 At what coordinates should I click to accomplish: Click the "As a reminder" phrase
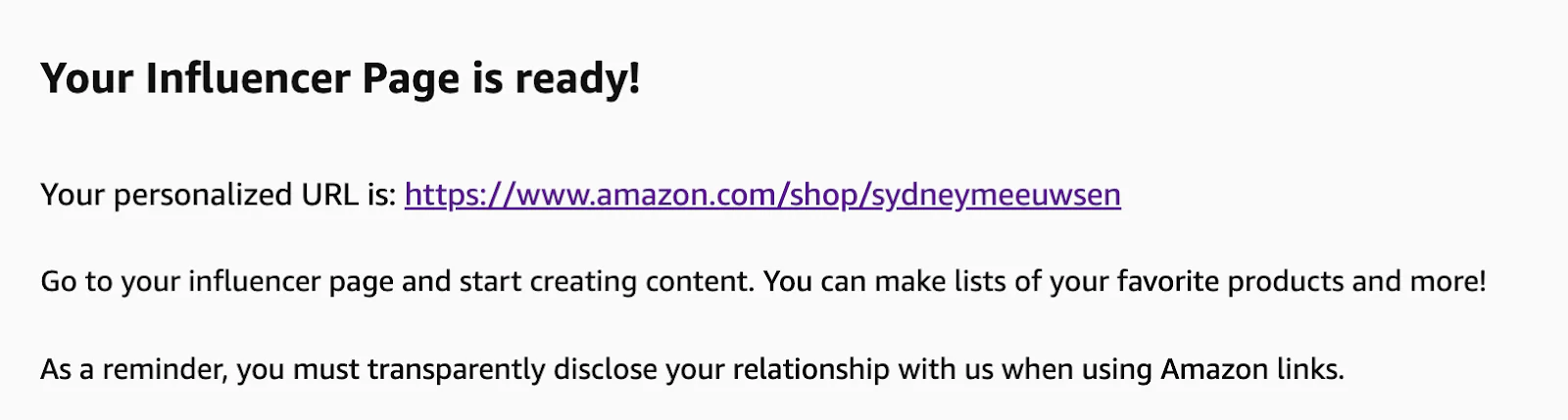click(133, 370)
